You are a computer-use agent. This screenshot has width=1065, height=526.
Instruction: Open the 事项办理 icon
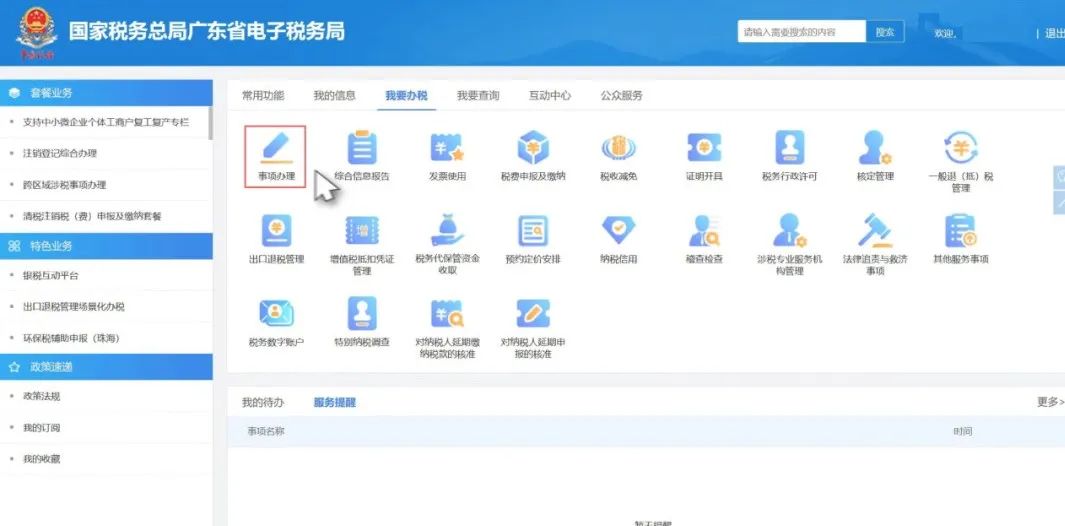click(276, 156)
